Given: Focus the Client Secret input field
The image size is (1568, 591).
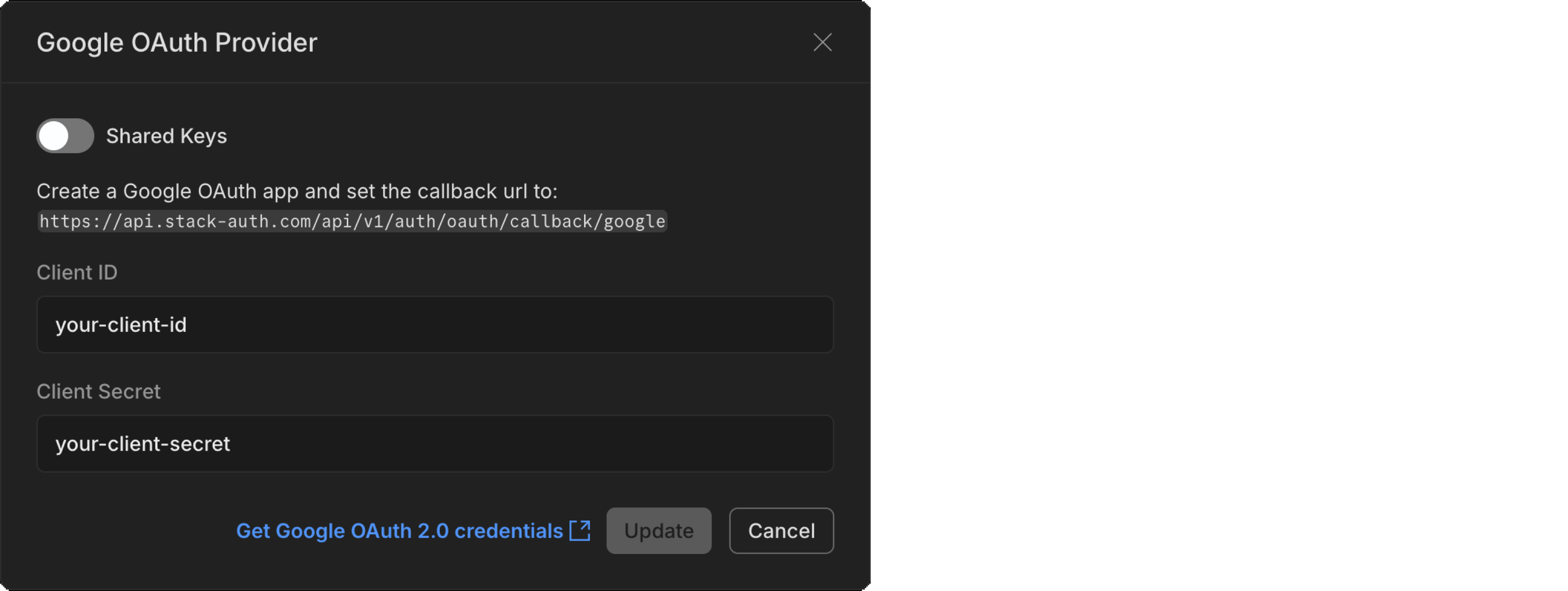Looking at the screenshot, I should (435, 444).
